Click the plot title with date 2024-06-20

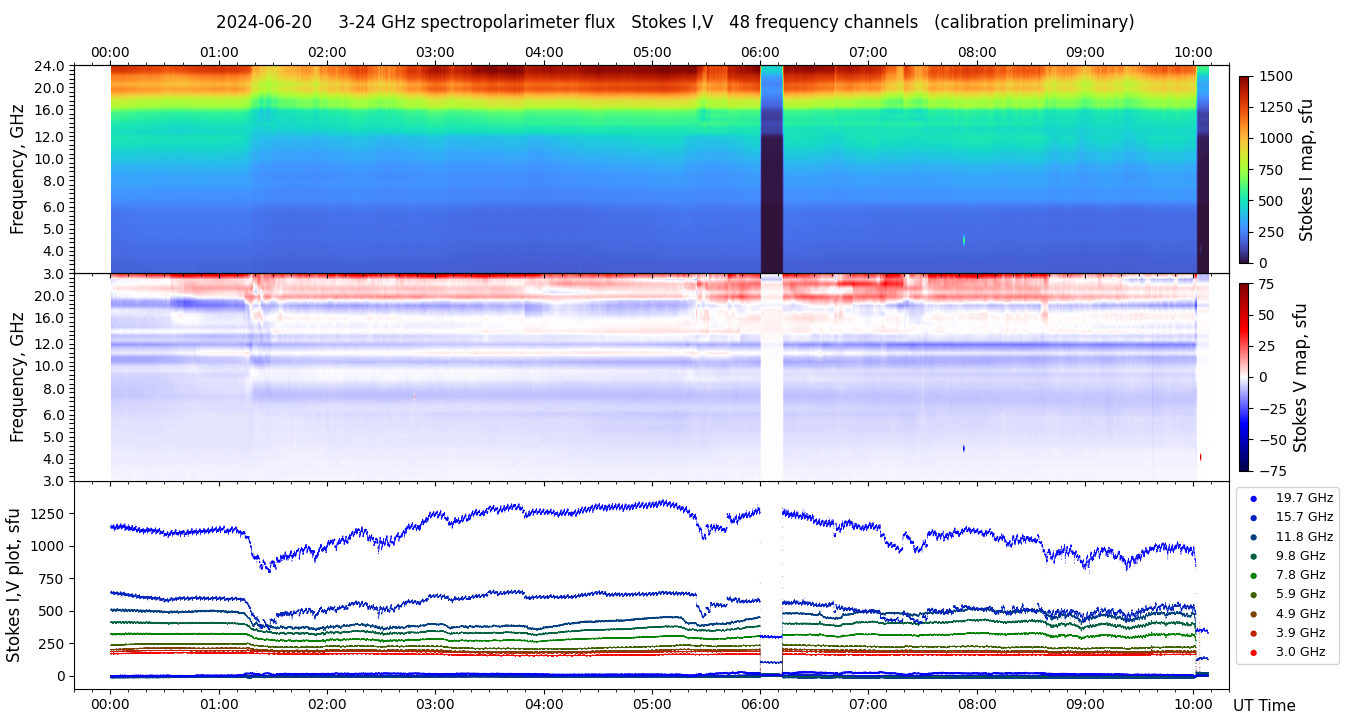675,22
